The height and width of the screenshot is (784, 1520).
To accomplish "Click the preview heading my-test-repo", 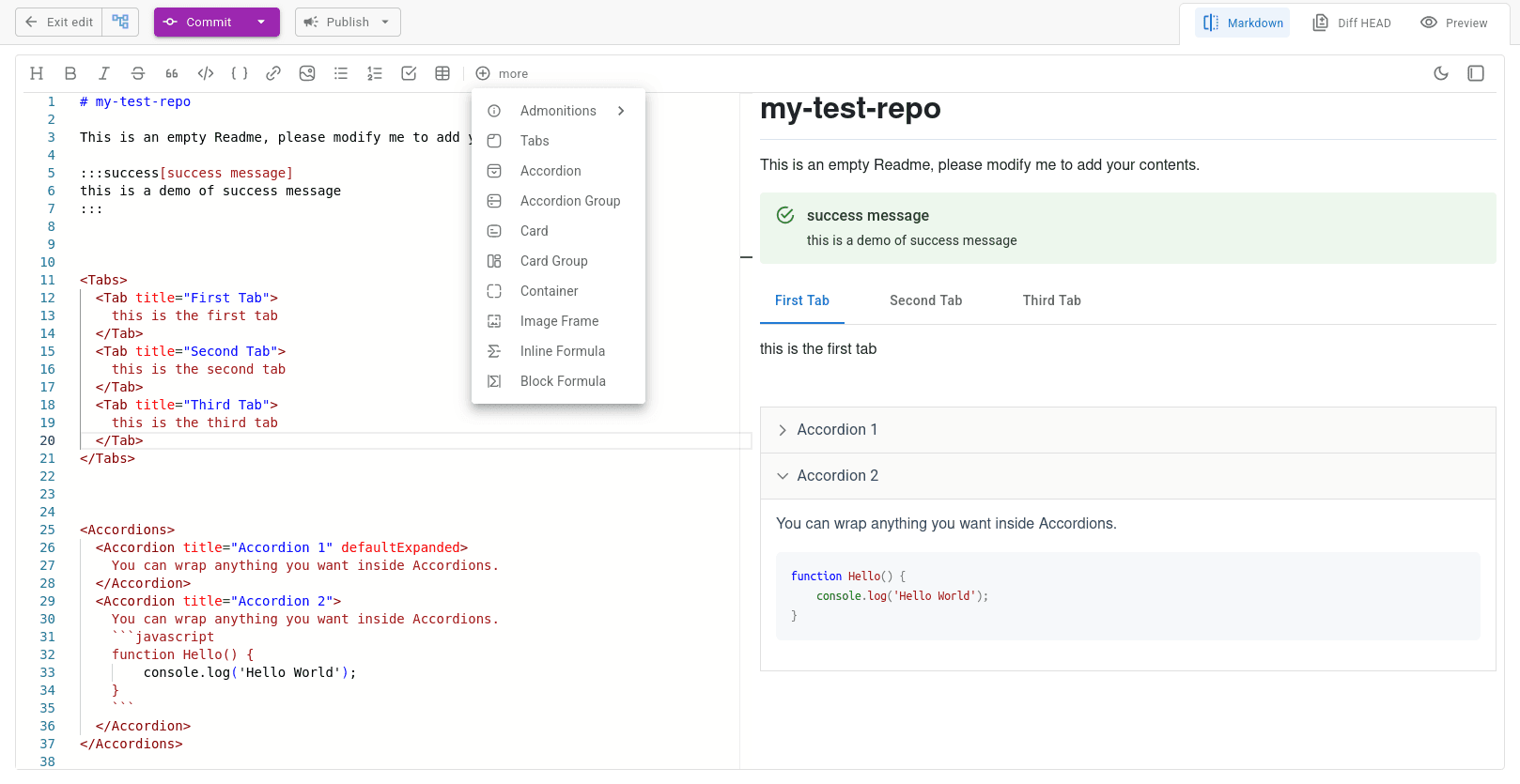I will tap(850, 109).
